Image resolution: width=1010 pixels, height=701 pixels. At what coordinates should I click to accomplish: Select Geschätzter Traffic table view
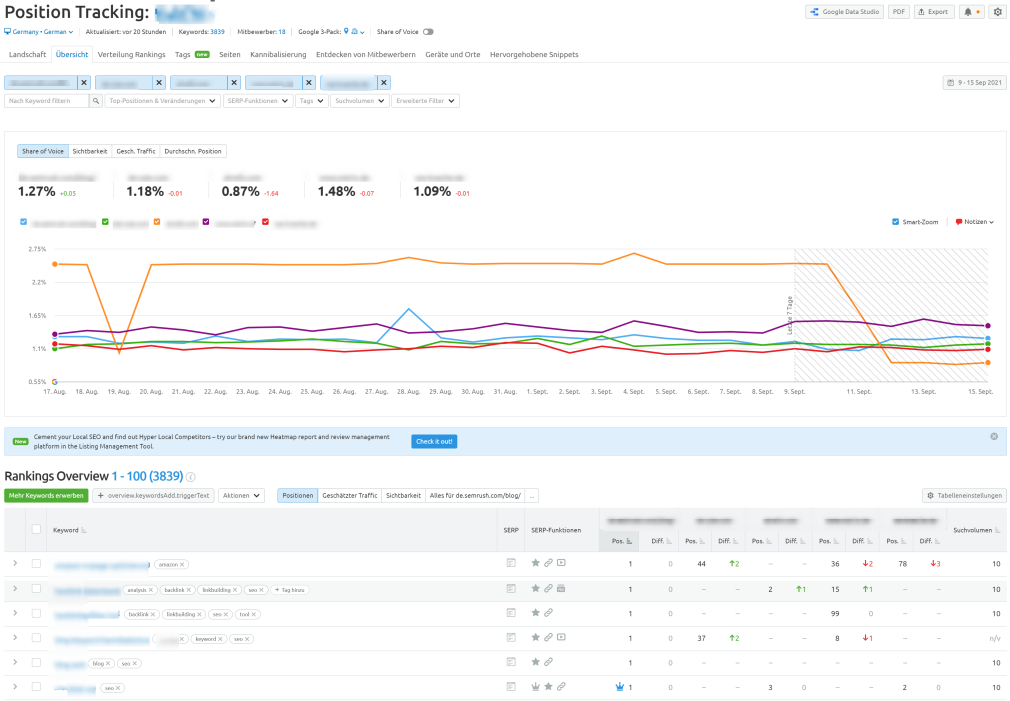350,495
